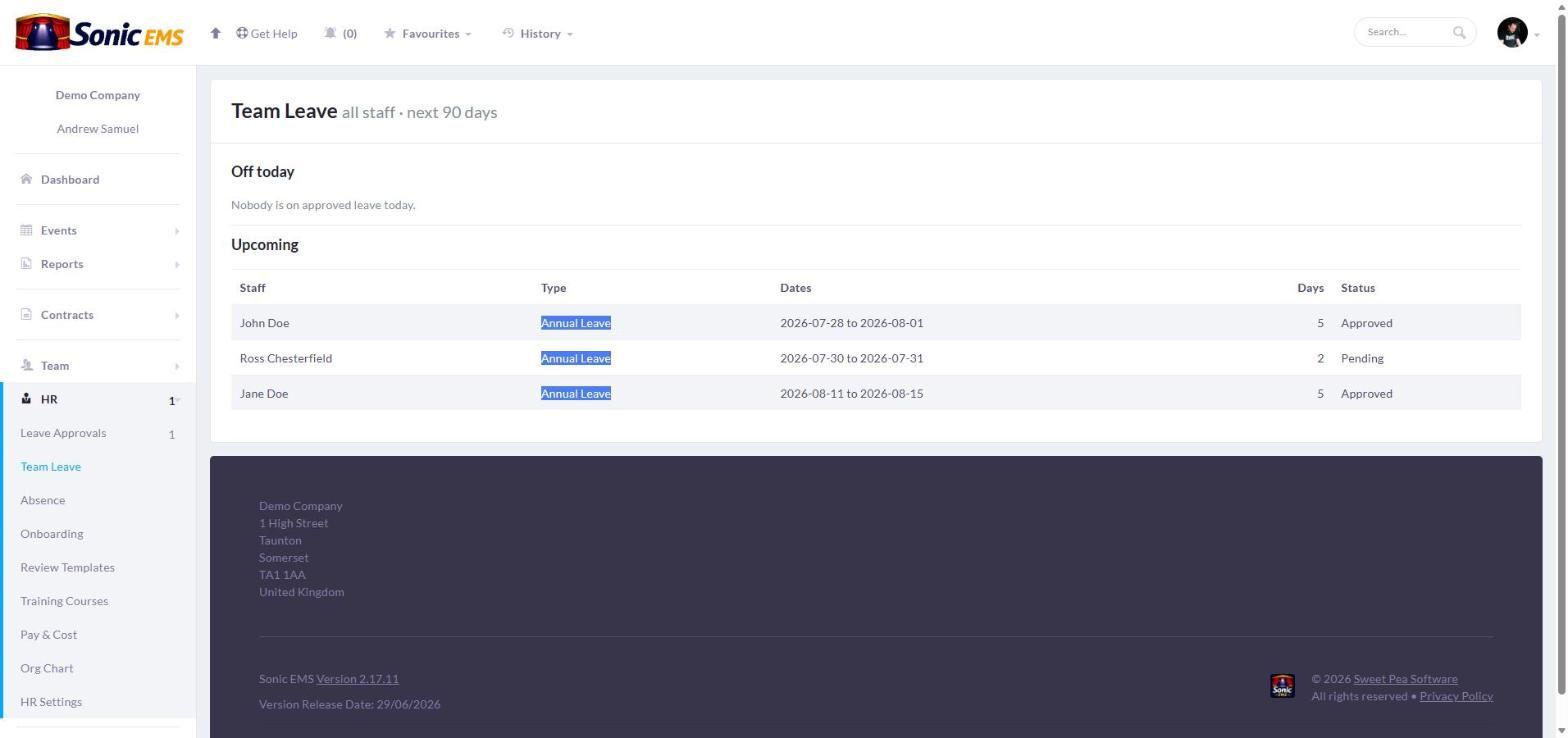Open the user avatar menu

(1512, 32)
